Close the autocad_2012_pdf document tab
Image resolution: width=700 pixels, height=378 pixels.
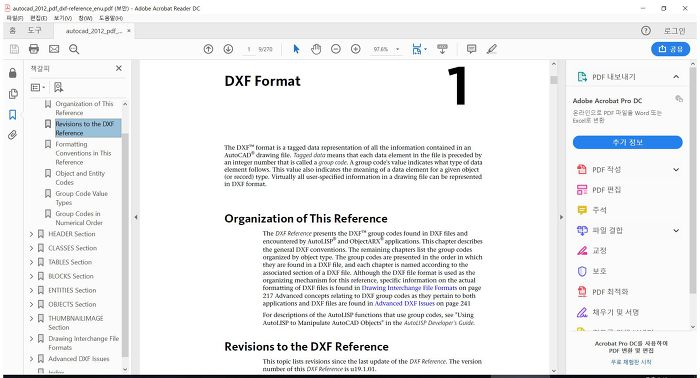(x=129, y=31)
